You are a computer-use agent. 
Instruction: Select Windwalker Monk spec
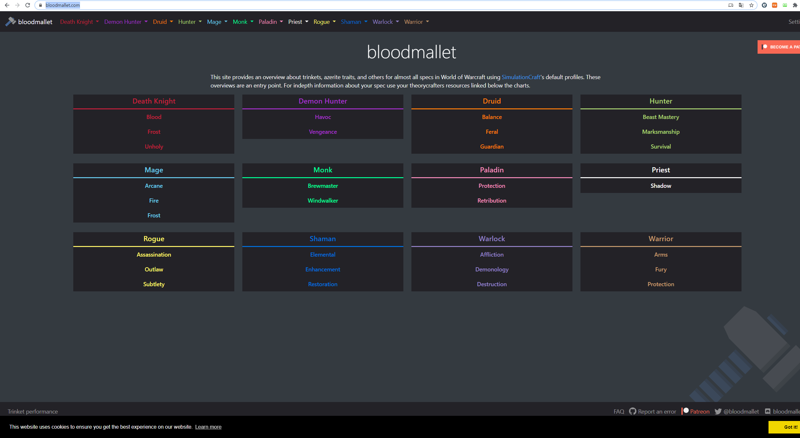click(322, 201)
